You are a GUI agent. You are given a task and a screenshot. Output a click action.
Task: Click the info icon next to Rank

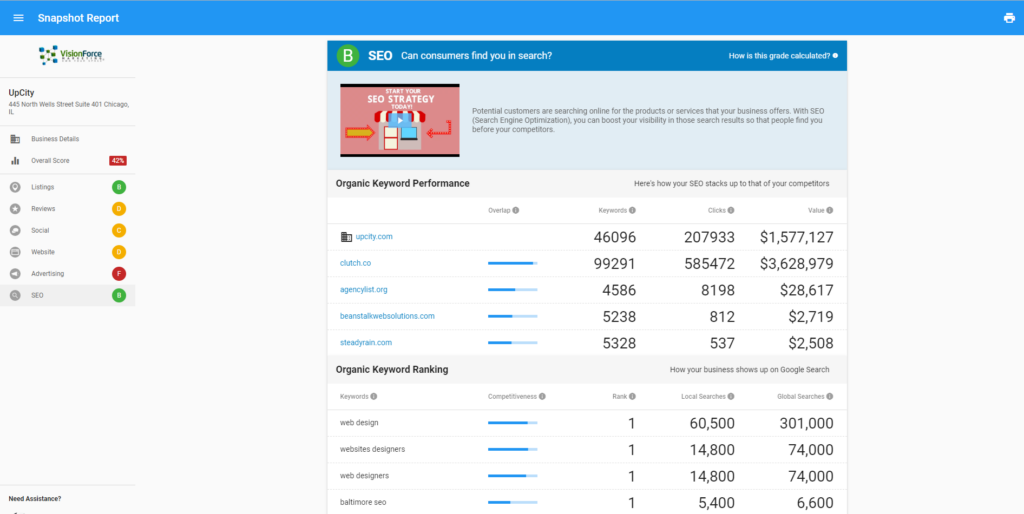coord(632,396)
